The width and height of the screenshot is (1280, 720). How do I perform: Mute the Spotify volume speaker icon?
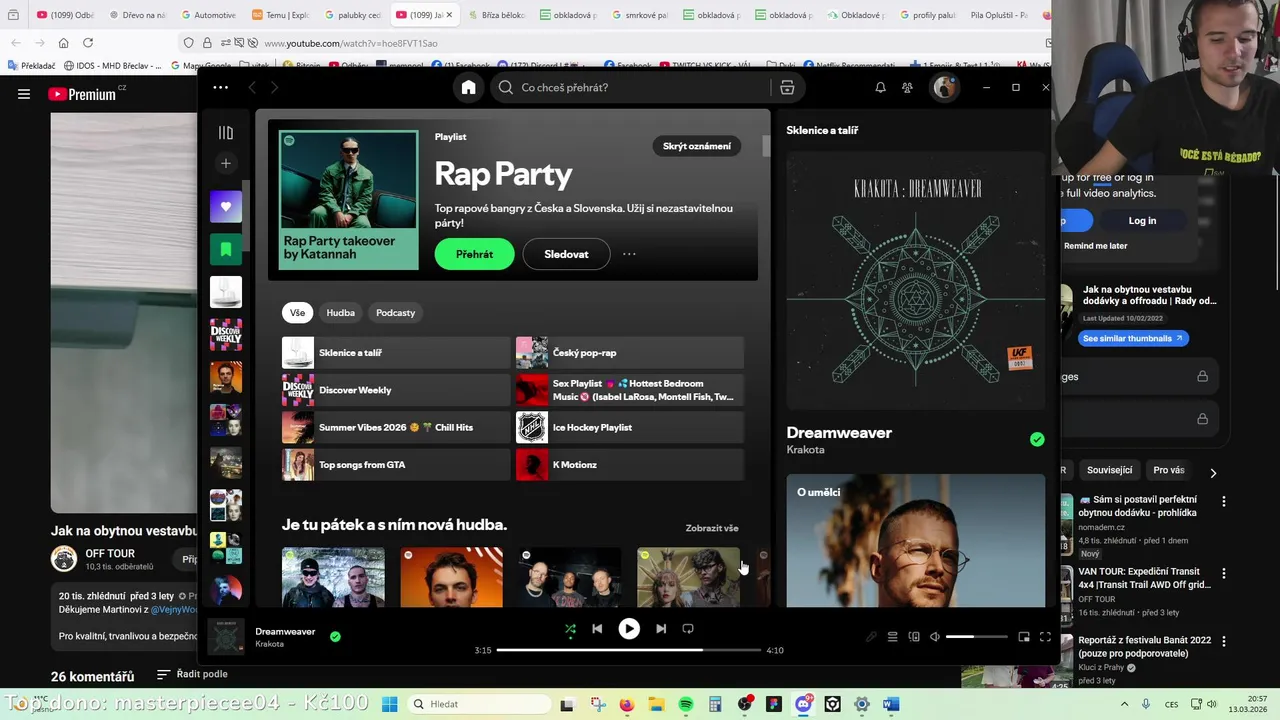[x=935, y=637]
